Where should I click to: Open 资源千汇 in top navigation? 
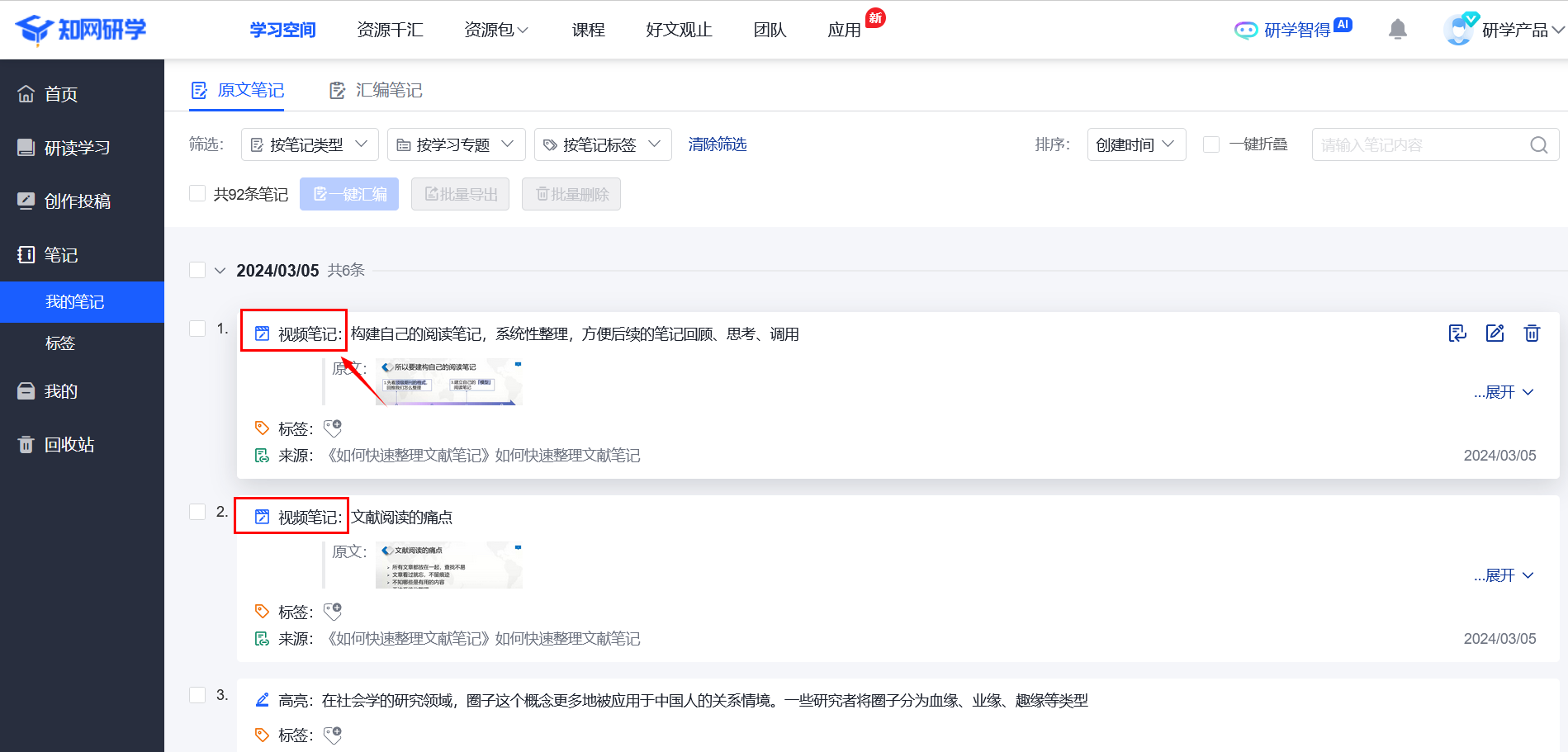[x=390, y=30]
